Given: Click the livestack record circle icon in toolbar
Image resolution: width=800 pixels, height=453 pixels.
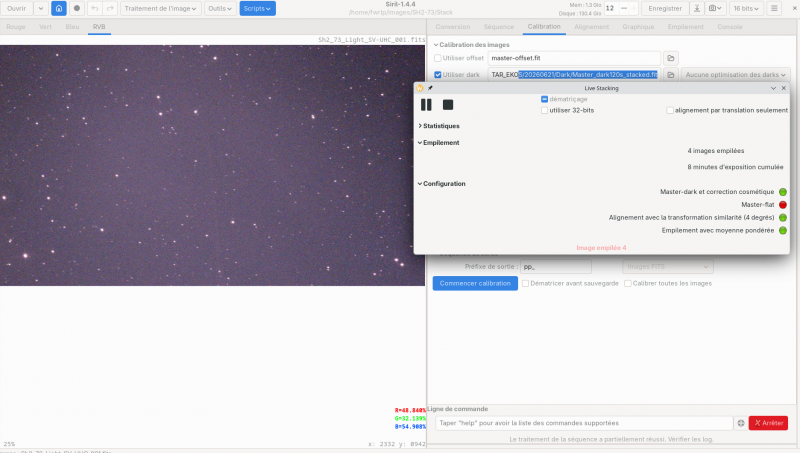Looking at the screenshot, I should 77,8.
